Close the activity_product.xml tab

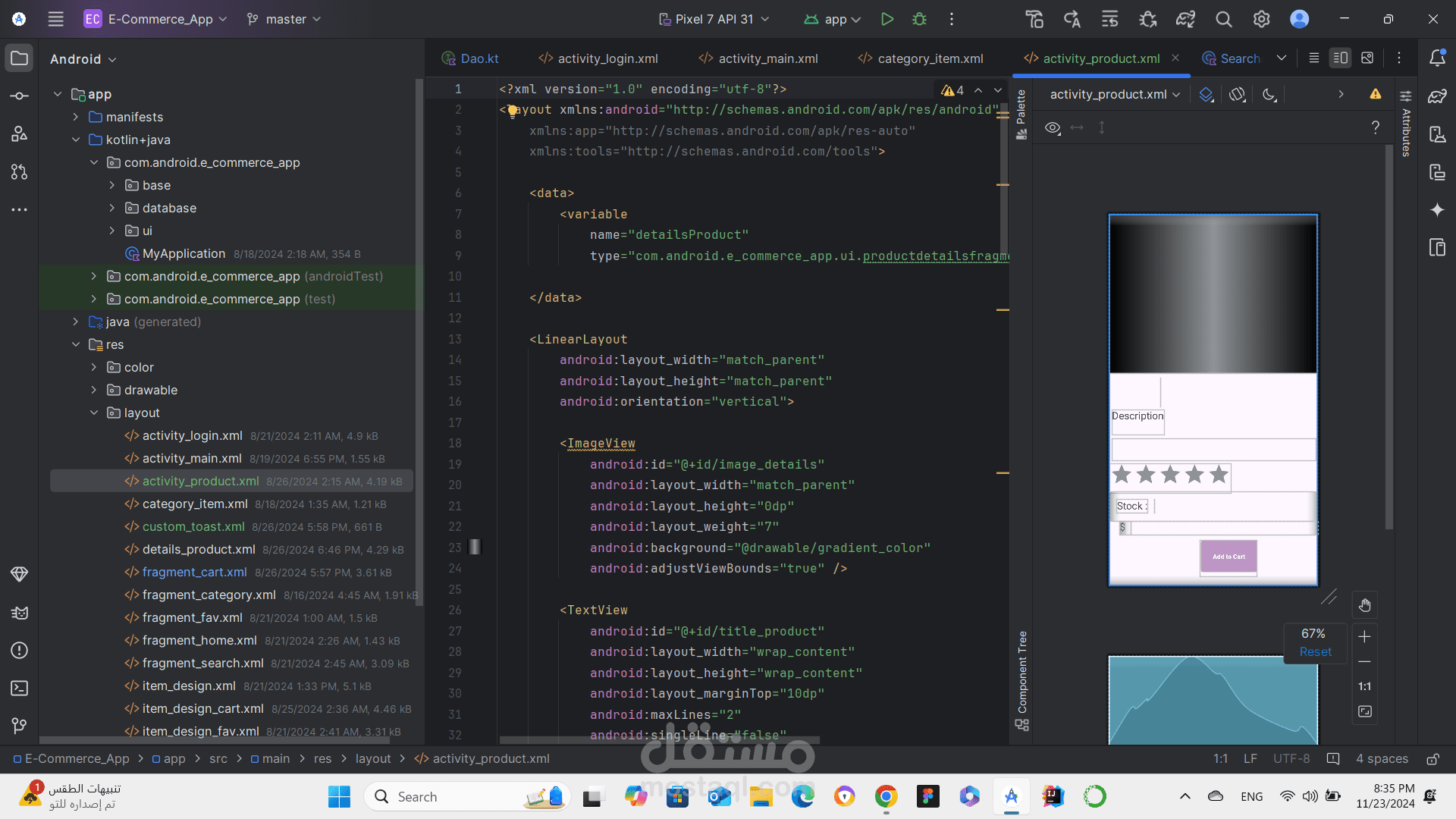pos(1175,58)
